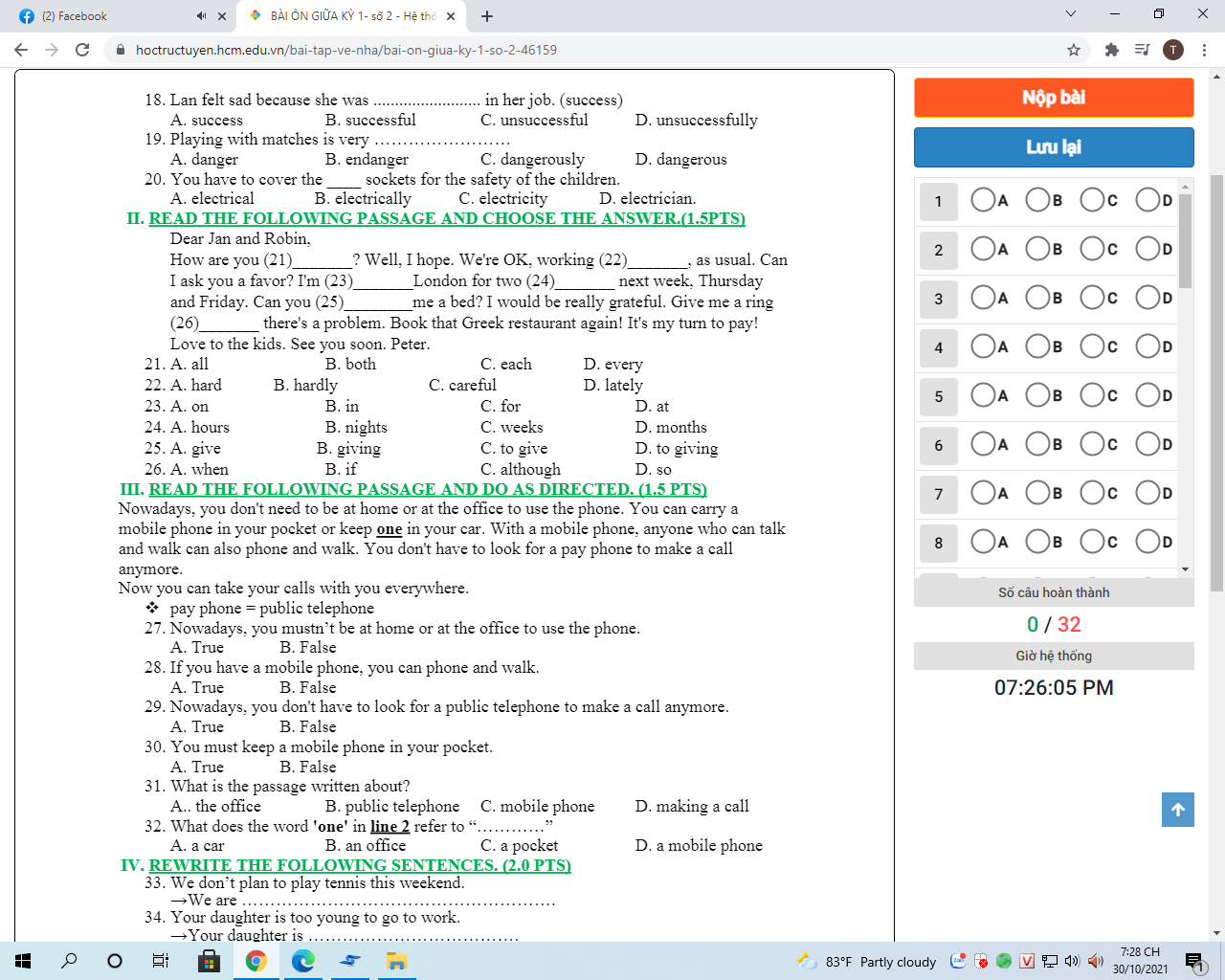The width and height of the screenshot is (1225, 980).
Task: Close the BÀI ÔN GIỮA KỲ tab
Action: (x=451, y=16)
